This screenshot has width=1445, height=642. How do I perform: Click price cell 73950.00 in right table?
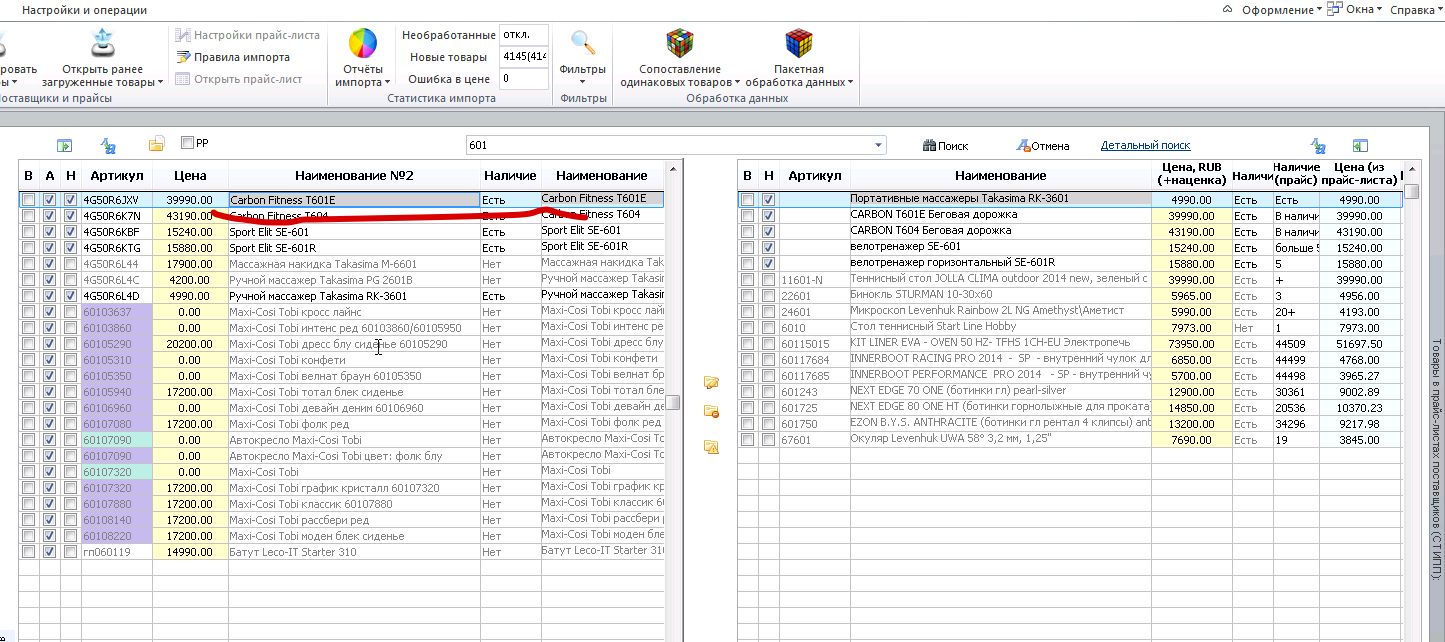coord(1190,344)
